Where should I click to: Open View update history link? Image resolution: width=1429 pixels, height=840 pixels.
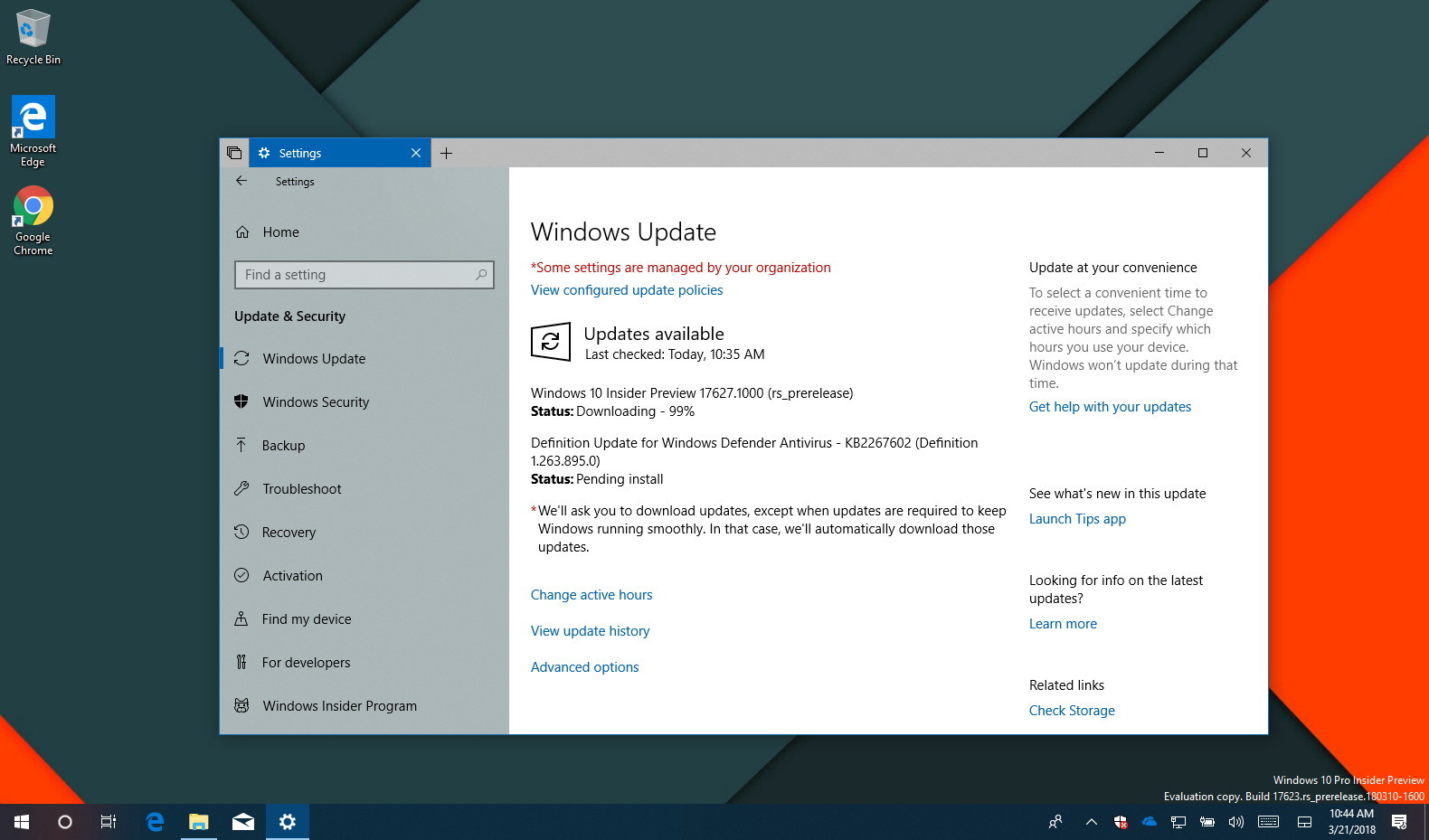[591, 631]
